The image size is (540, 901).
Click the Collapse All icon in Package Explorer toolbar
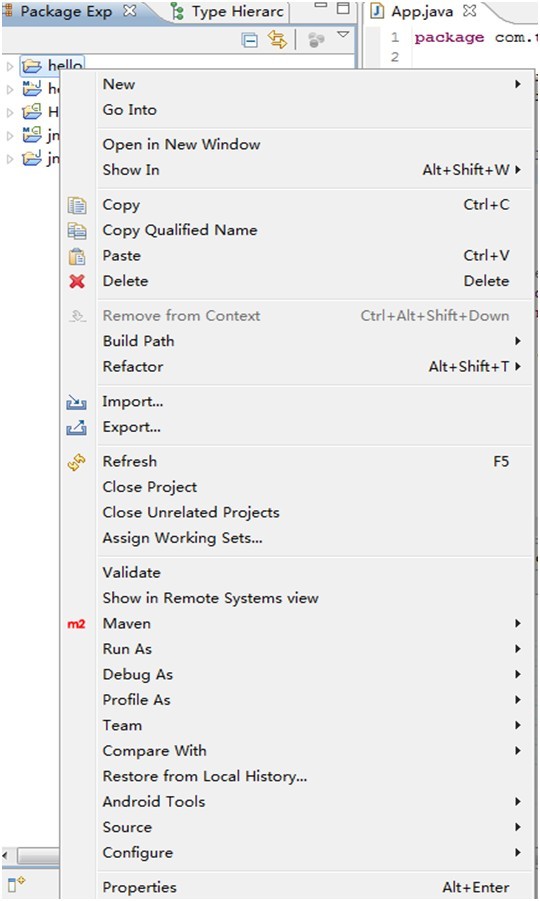[x=249, y=41]
